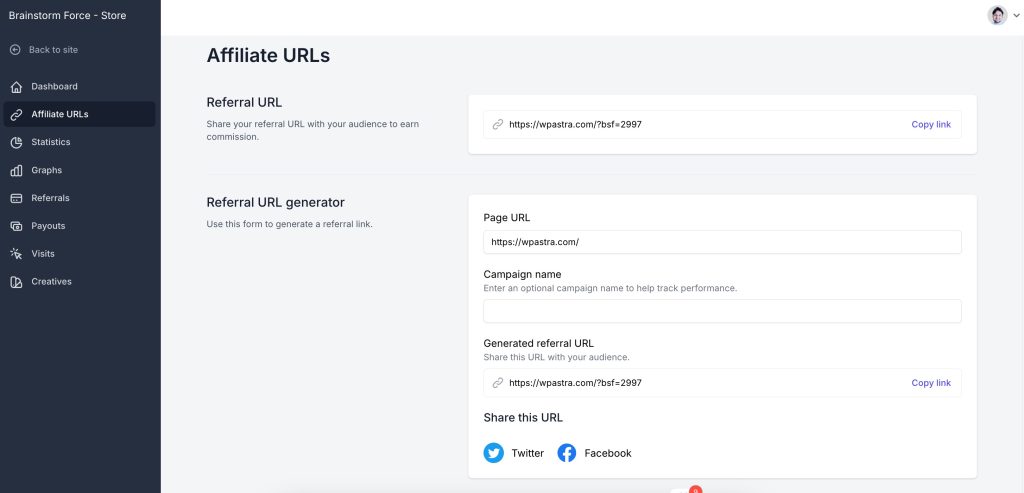Click the Visits cursor icon
Image resolution: width=1024 pixels, height=493 pixels.
[16, 254]
